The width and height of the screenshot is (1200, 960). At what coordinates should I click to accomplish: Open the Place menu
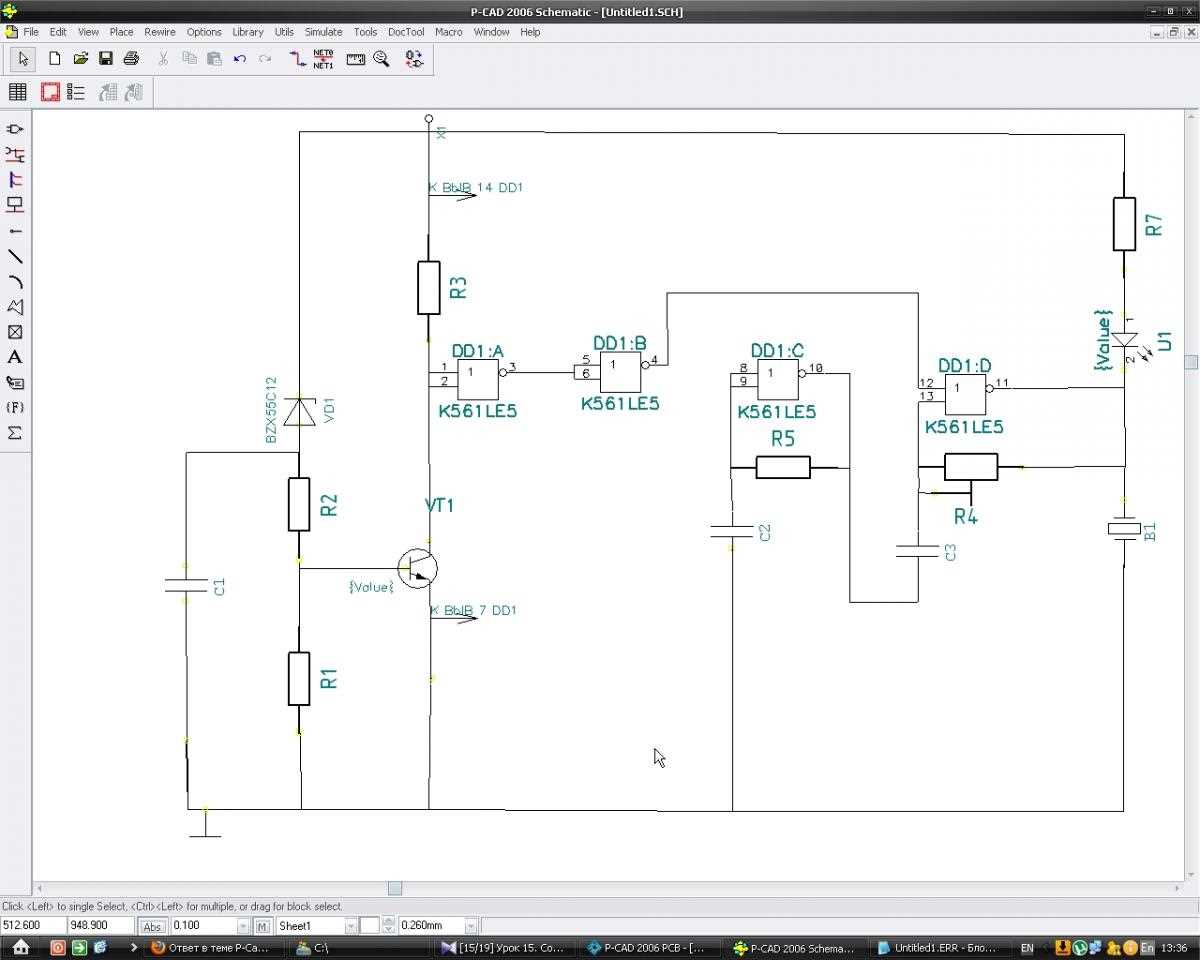coord(121,32)
